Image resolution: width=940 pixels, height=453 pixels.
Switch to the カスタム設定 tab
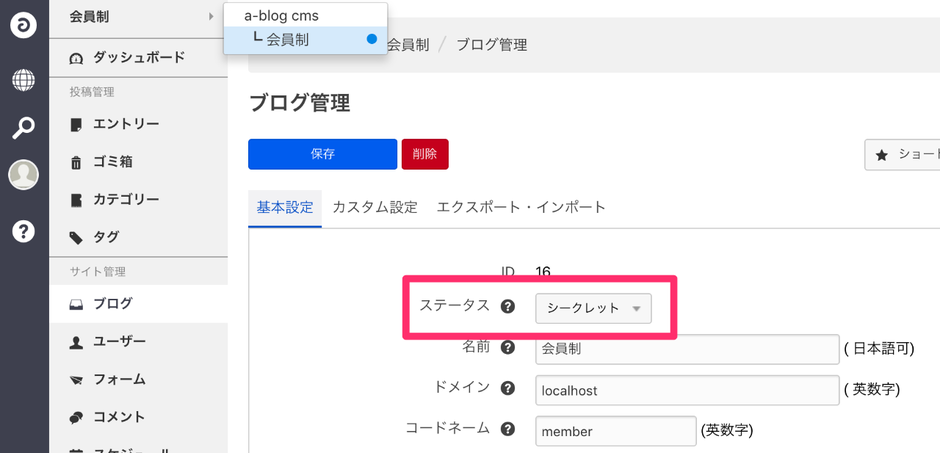point(375,208)
